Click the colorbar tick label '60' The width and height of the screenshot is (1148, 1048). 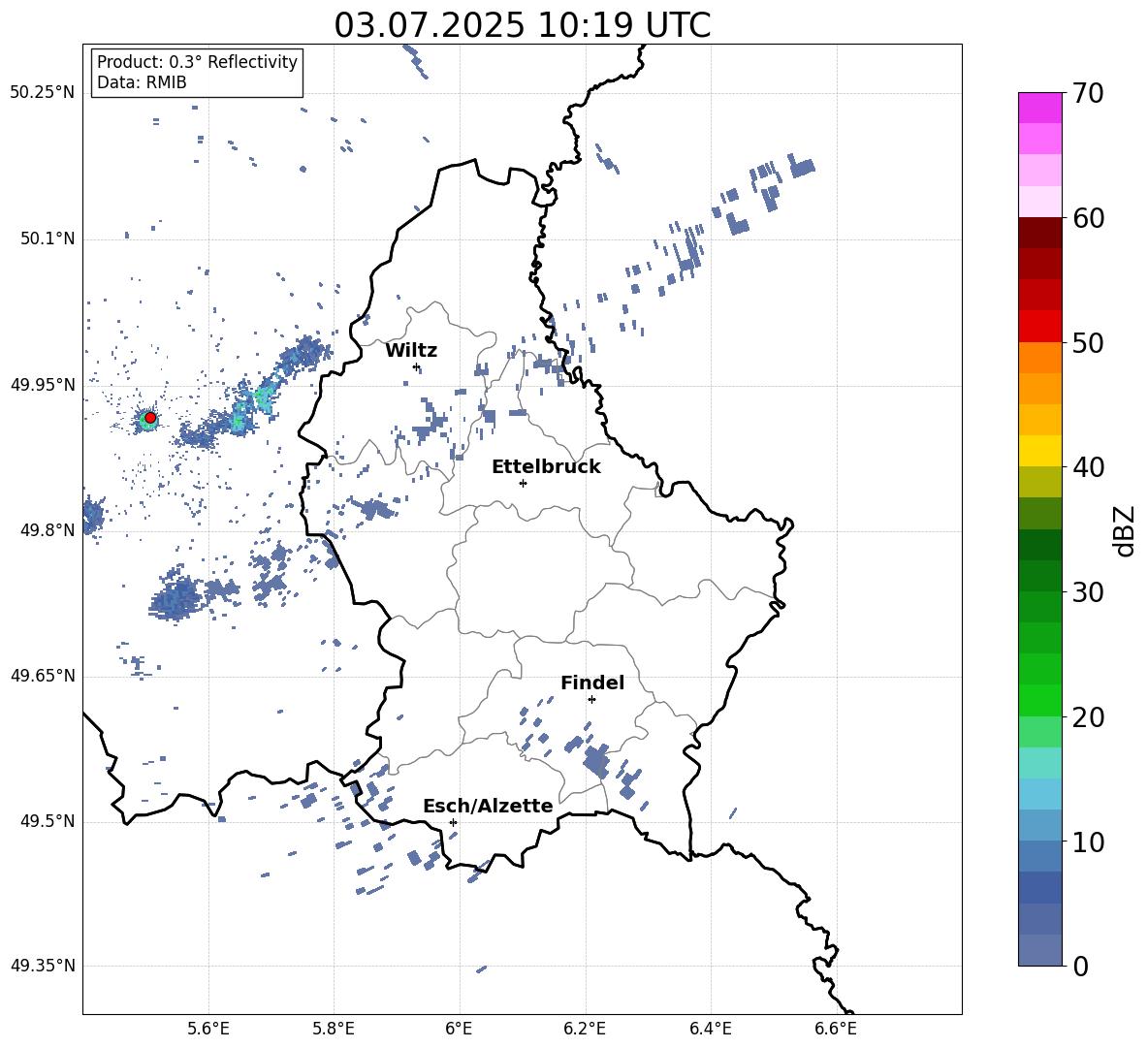pos(1088,218)
